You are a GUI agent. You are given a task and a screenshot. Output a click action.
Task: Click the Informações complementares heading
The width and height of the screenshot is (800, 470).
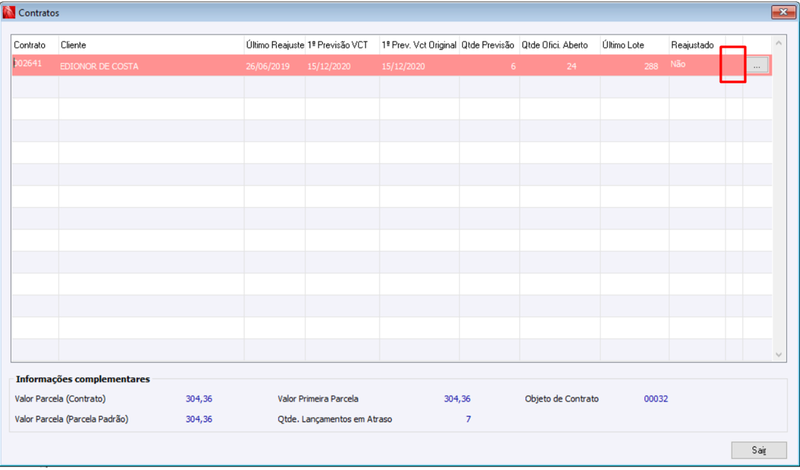[x=83, y=379]
